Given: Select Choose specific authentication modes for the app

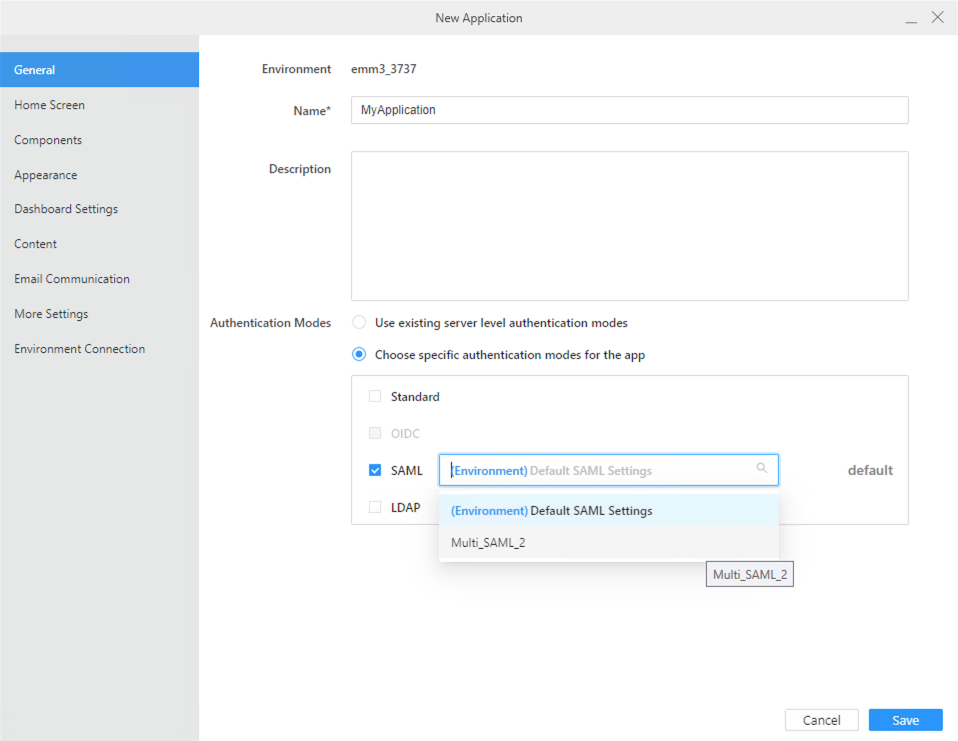Looking at the screenshot, I should click(359, 354).
